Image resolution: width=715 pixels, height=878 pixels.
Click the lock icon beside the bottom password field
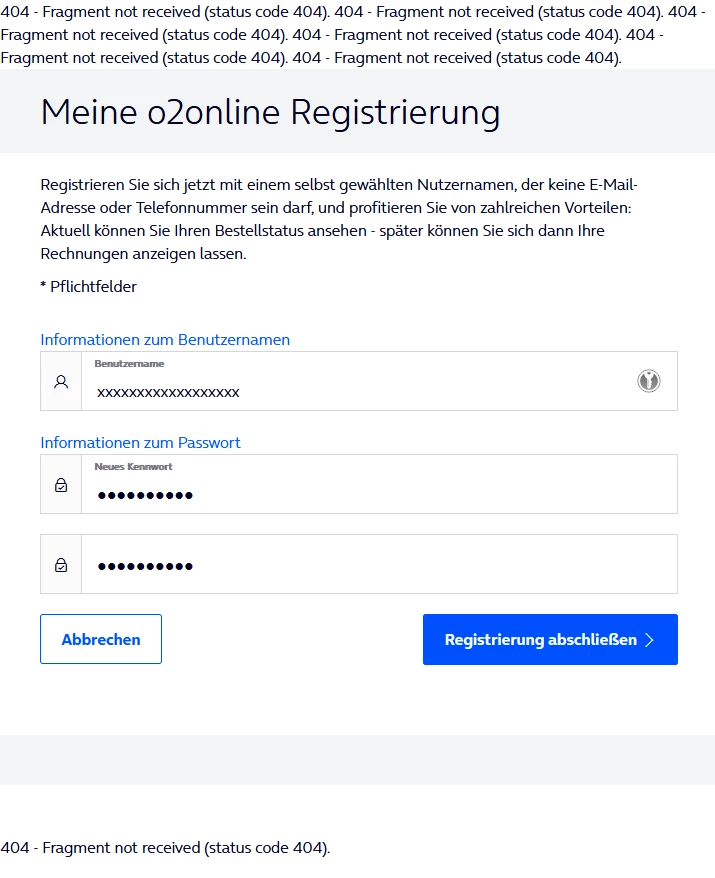61,565
